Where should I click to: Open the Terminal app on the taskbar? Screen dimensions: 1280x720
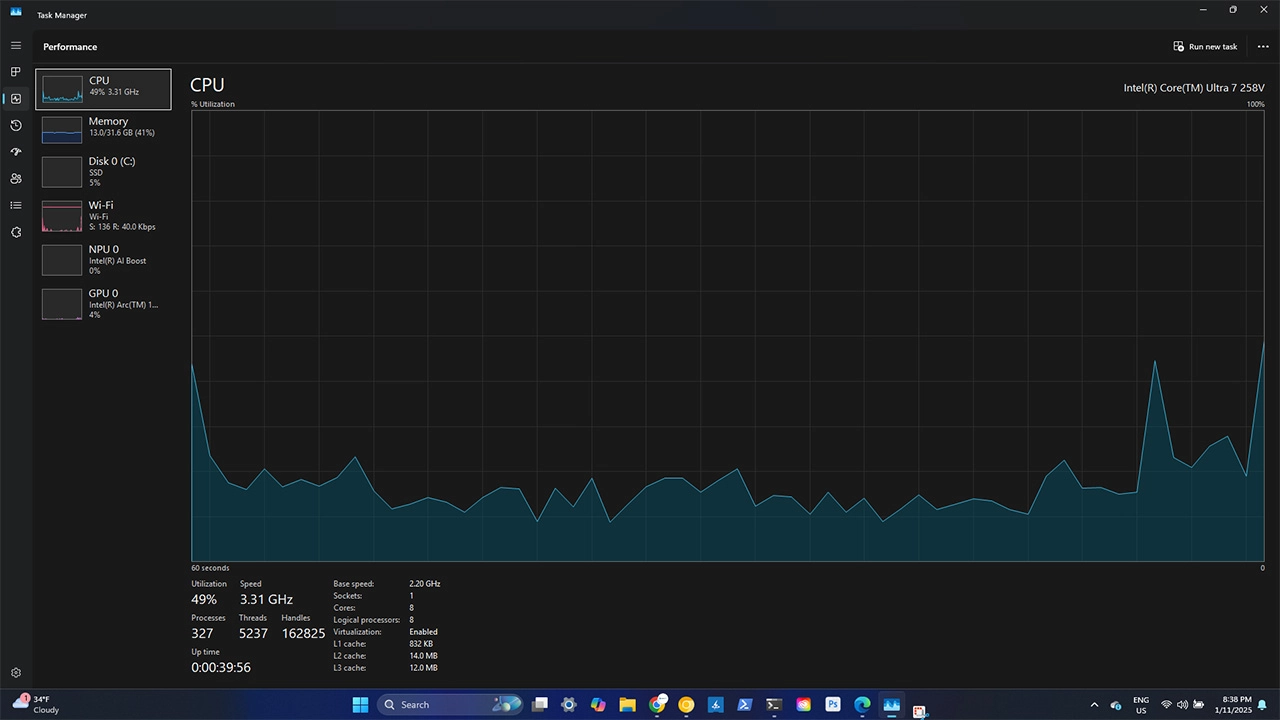coord(774,705)
